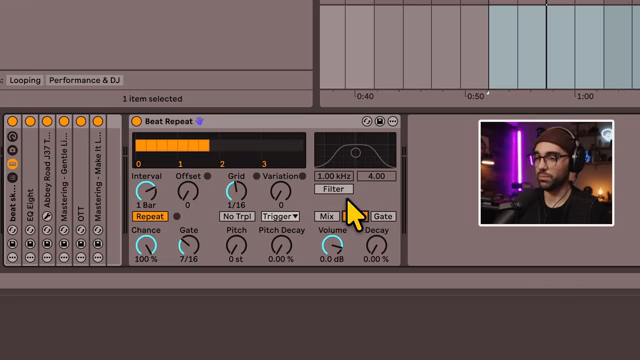Click the 1.00 kHz filter frequency field
The width and height of the screenshot is (640, 360).
(334, 176)
